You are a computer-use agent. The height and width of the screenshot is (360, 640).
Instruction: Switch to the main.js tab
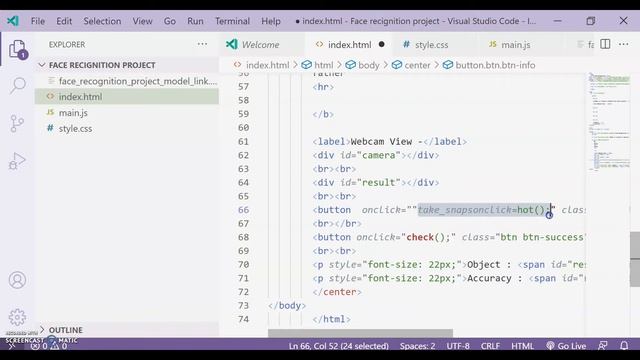[516, 44]
